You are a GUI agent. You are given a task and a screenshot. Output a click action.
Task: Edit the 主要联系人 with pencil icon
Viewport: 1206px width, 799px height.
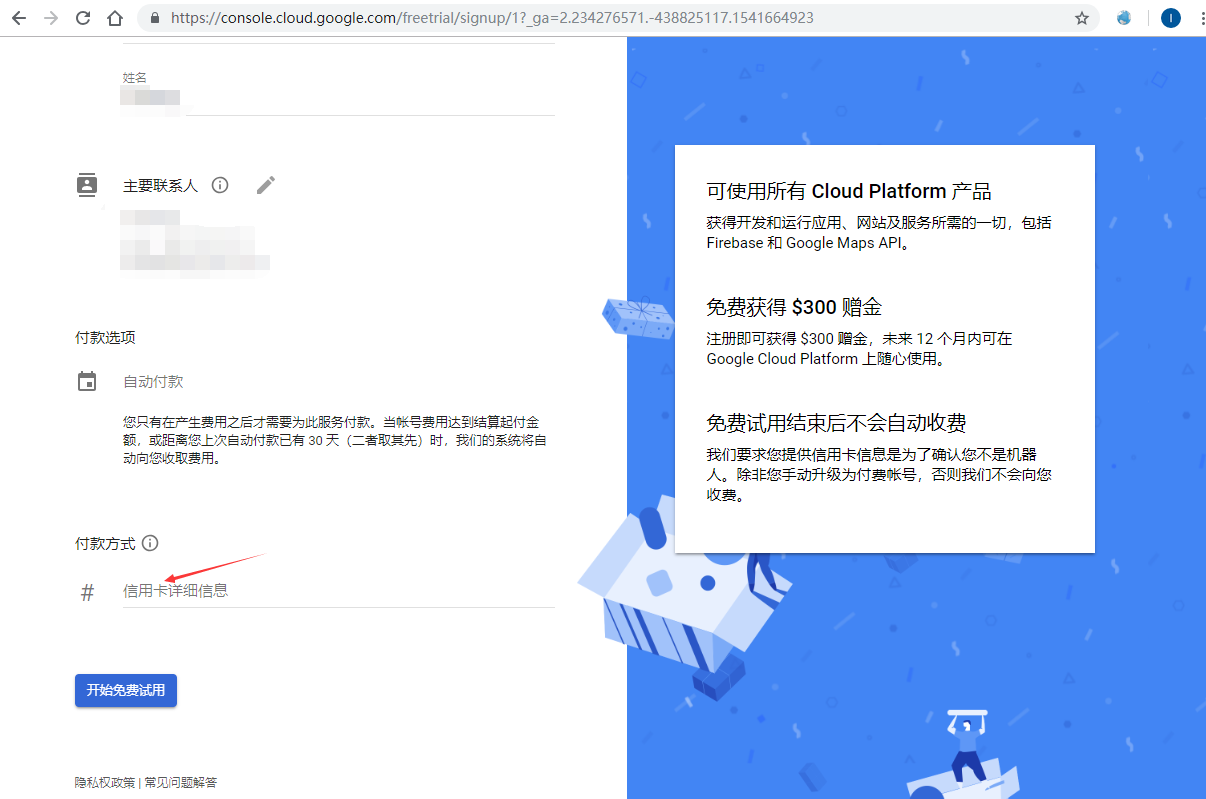[x=265, y=185]
